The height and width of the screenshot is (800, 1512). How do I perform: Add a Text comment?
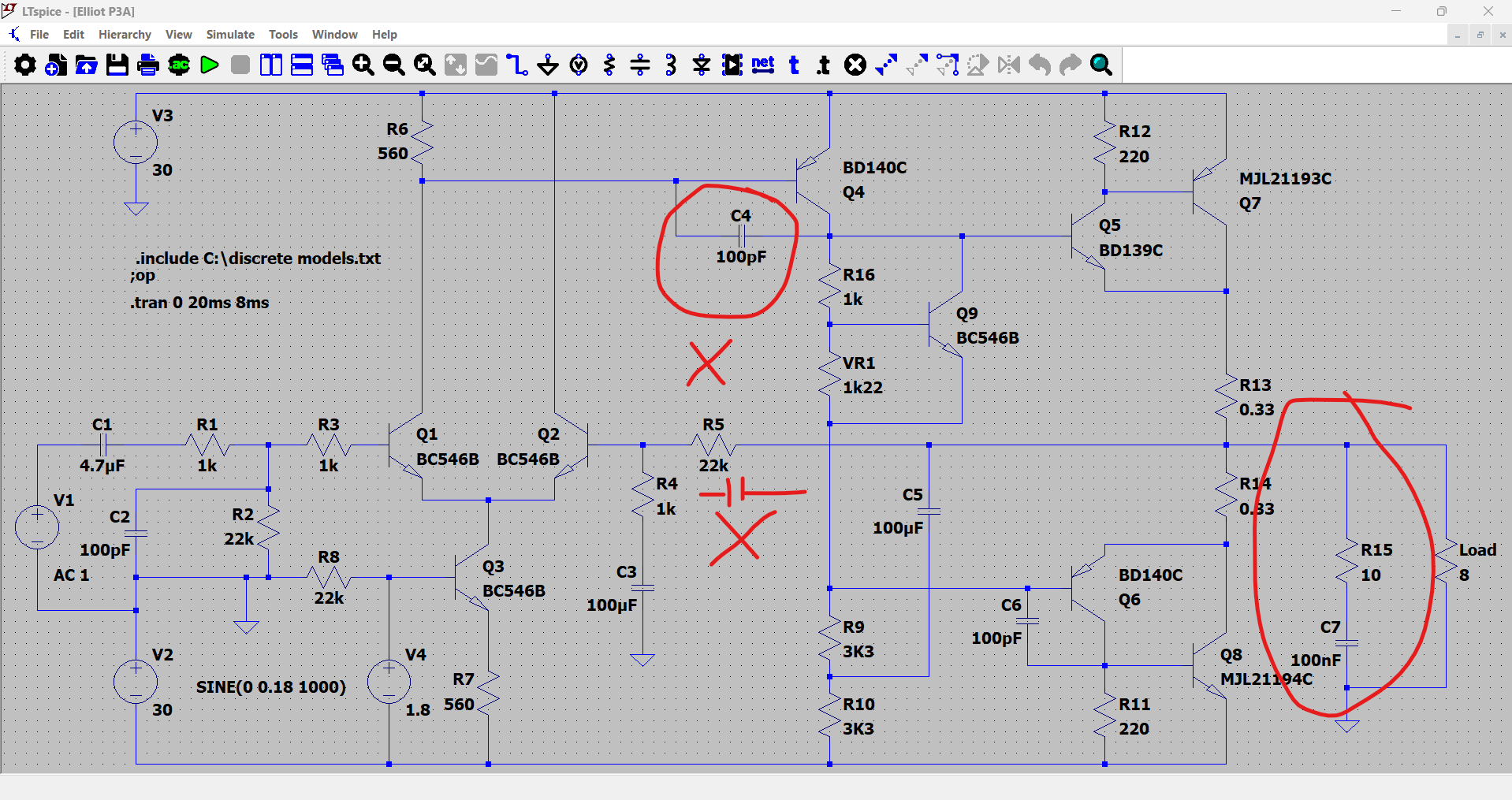pos(794,65)
